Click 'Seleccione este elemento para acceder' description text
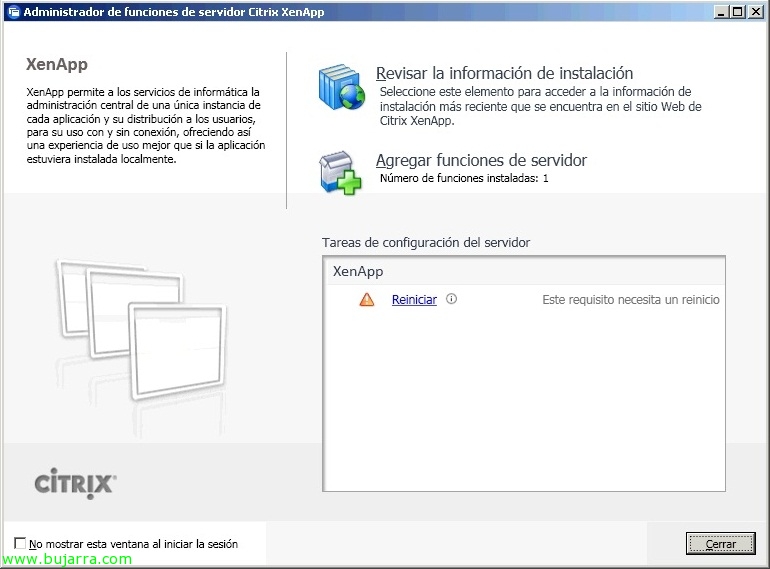The height and width of the screenshot is (569, 770). [540, 106]
